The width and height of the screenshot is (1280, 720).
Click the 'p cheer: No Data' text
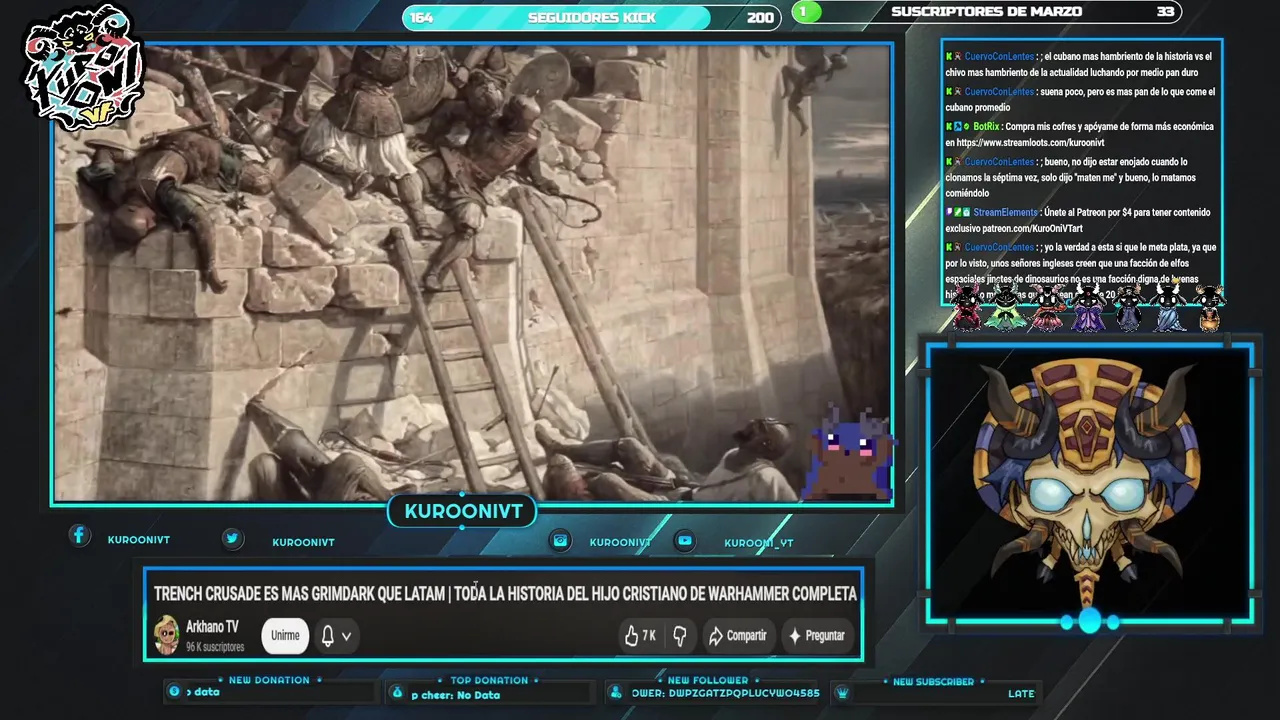(455, 695)
